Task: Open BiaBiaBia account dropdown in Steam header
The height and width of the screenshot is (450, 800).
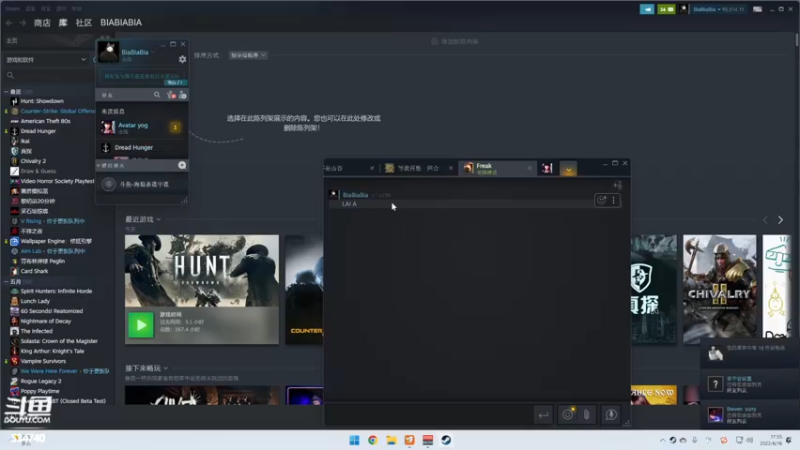Action: pos(719,9)
